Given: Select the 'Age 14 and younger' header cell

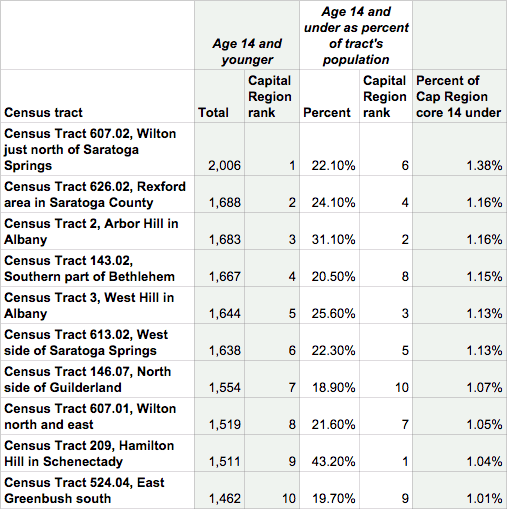Looking at the screenshot, I should tap(247, 35).
